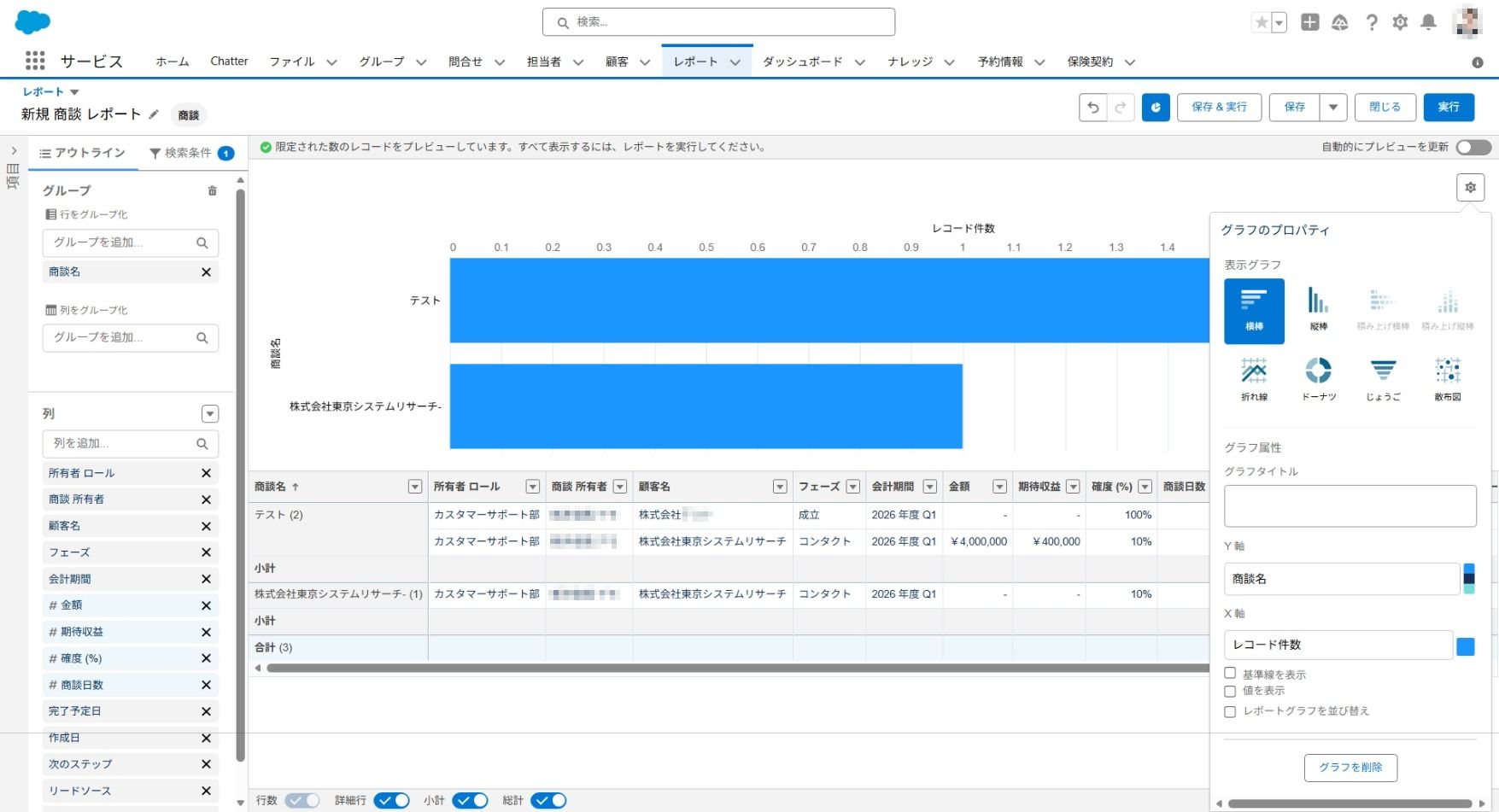Expand the dropdown arrow beside 保存 button
Viewport: 1499px width, 812px height.
pos(1333,108)
